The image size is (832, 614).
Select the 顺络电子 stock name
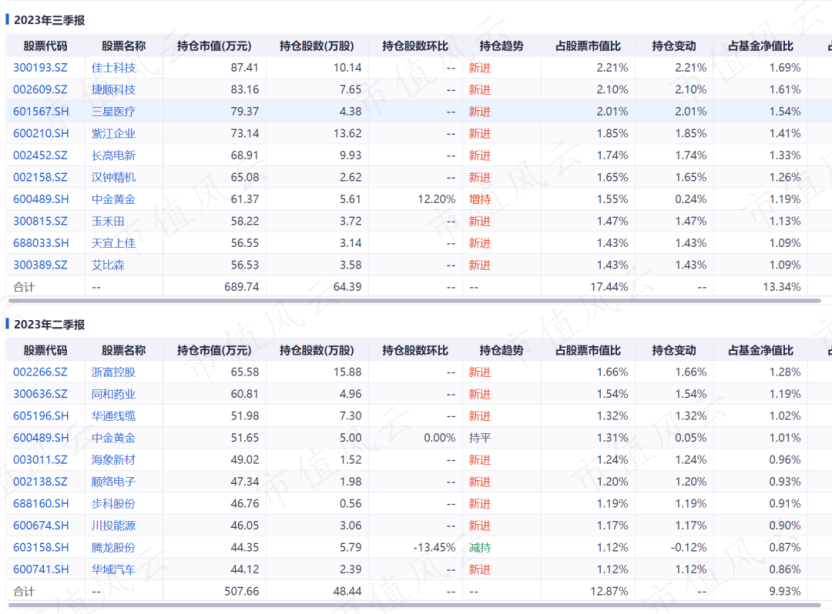(114, 482)
